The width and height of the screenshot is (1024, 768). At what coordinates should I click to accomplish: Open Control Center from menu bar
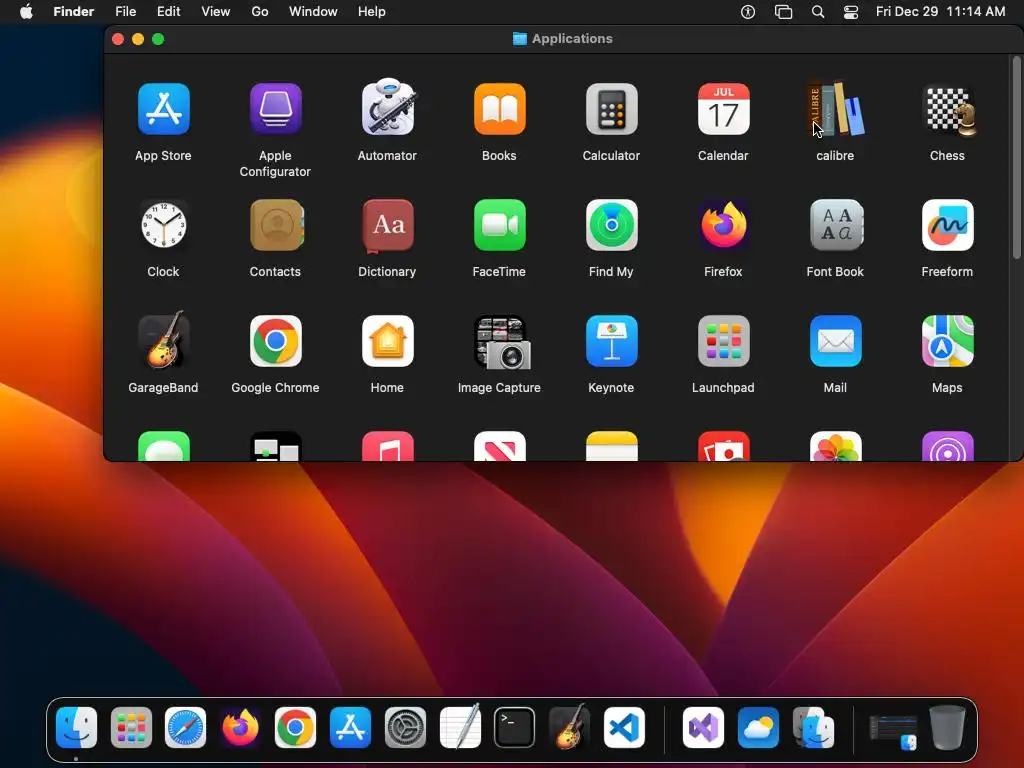pos(851,12)
